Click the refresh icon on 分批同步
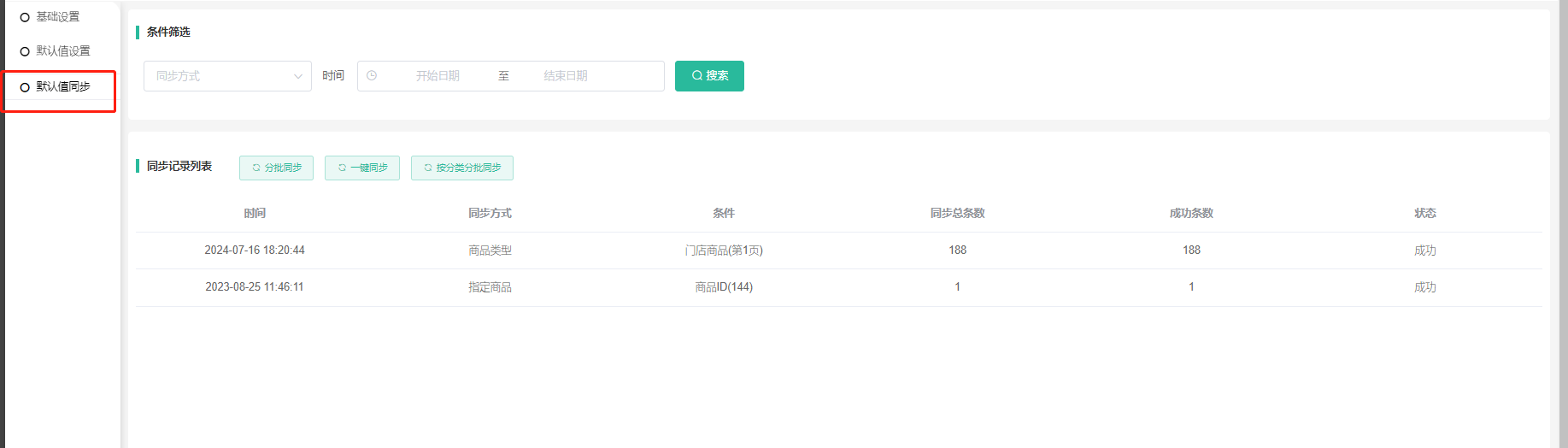Image resolution: width=1568 pixels, height=448 pixels. point(255,168)
